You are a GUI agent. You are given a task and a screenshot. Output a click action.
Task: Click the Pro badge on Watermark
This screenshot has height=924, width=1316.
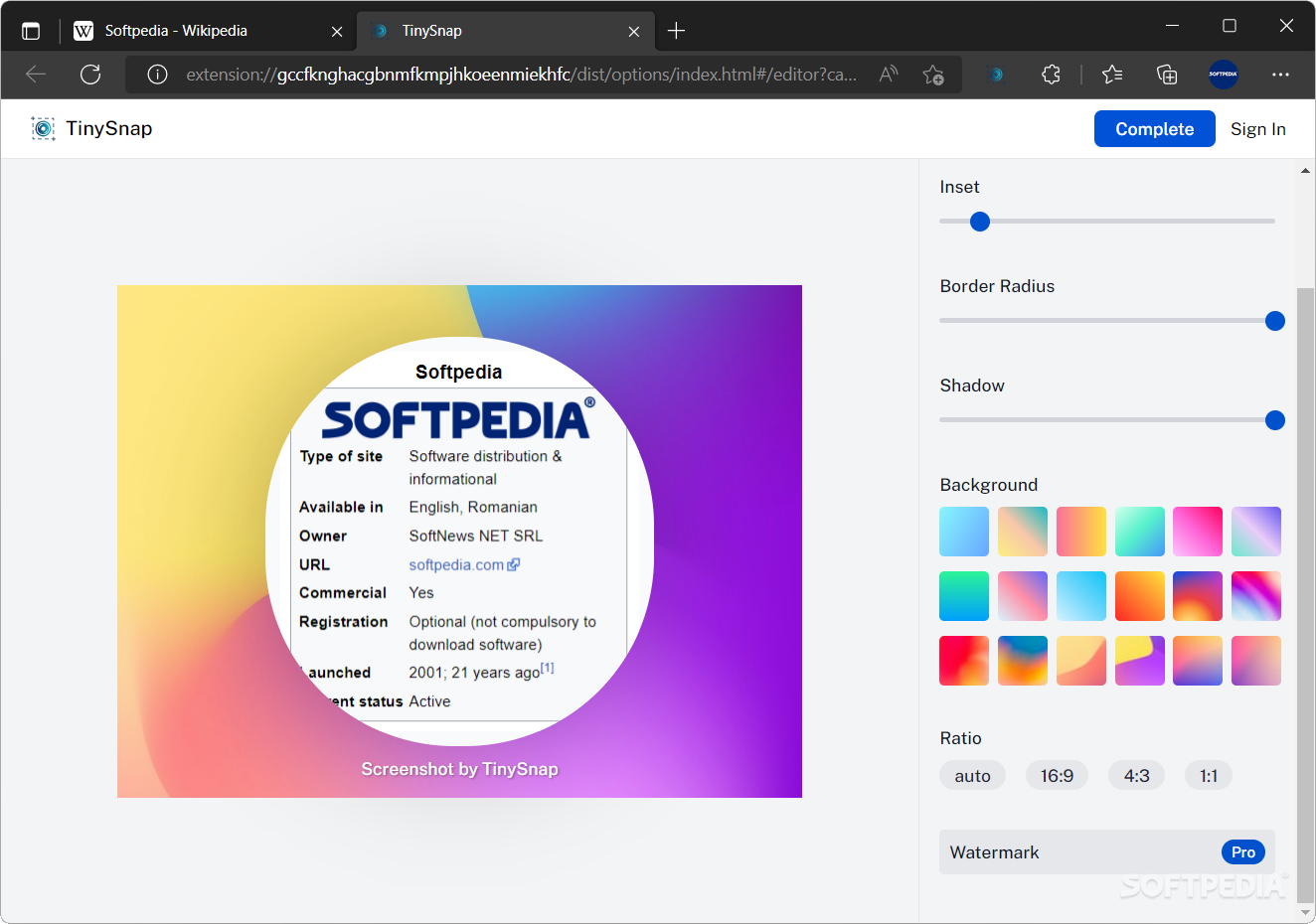(x=1243, y=852)
